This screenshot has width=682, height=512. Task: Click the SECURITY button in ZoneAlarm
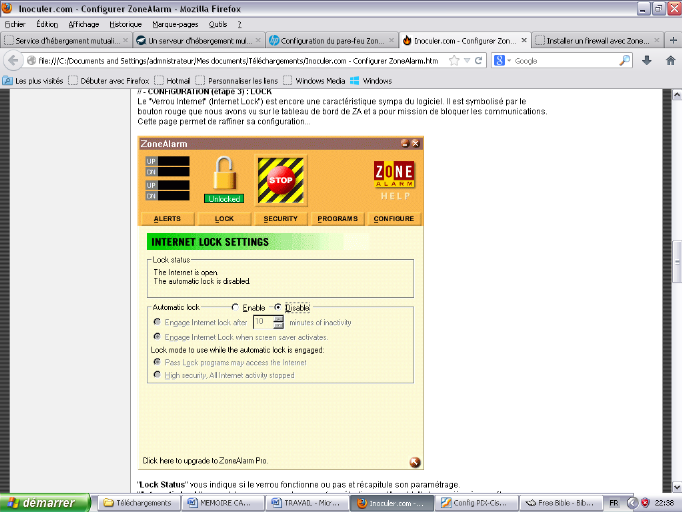281,218
